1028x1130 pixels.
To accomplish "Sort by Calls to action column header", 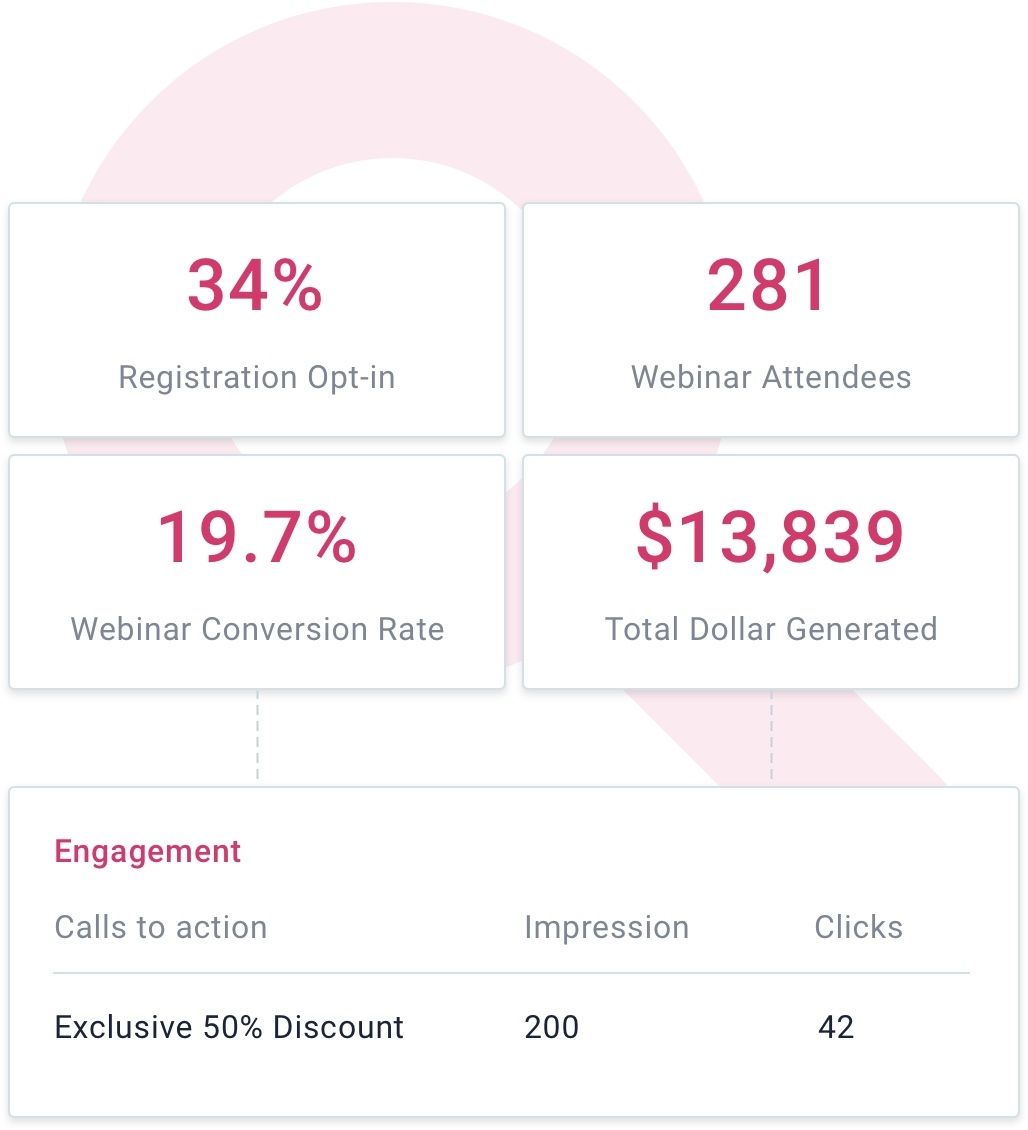I will 161,927.
